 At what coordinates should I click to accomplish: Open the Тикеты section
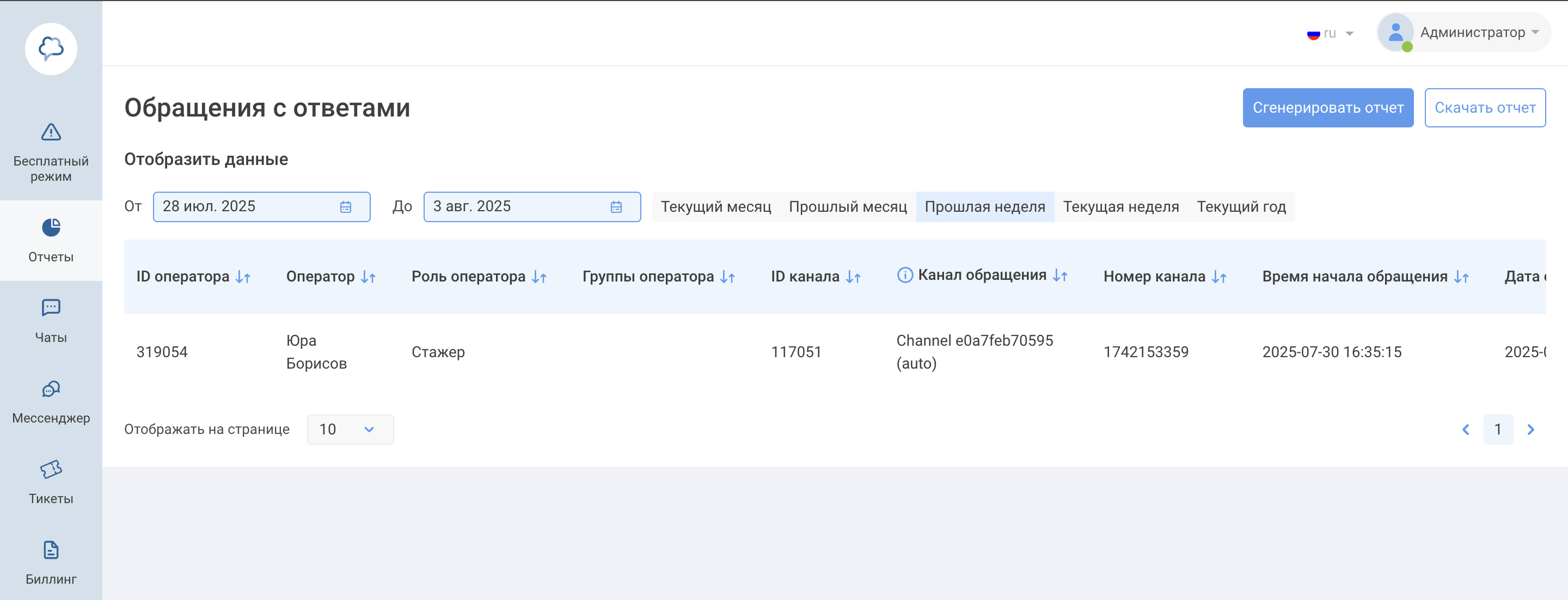pos(51,482)
